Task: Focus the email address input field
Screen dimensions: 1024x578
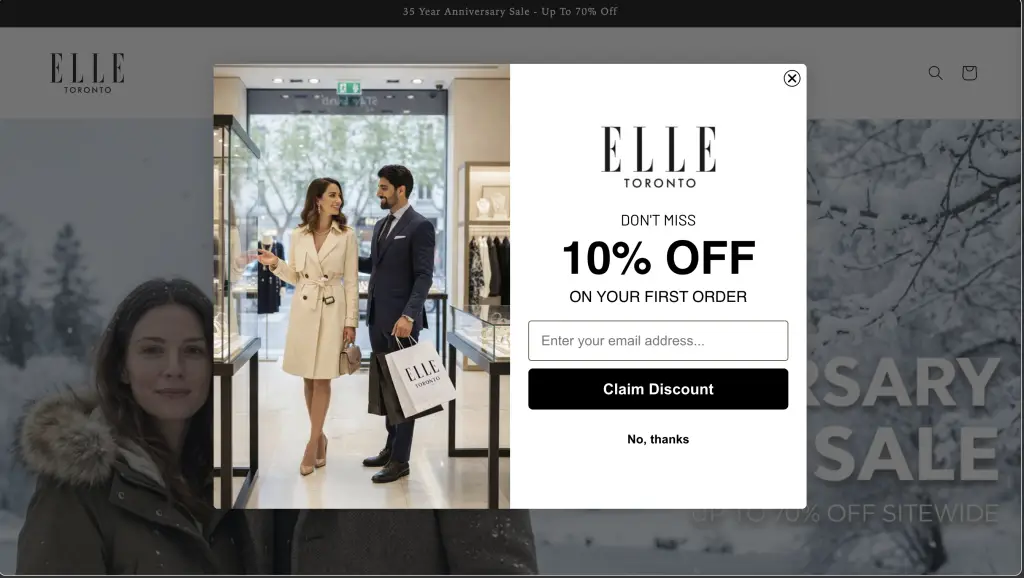Action: tap(658, 340)
